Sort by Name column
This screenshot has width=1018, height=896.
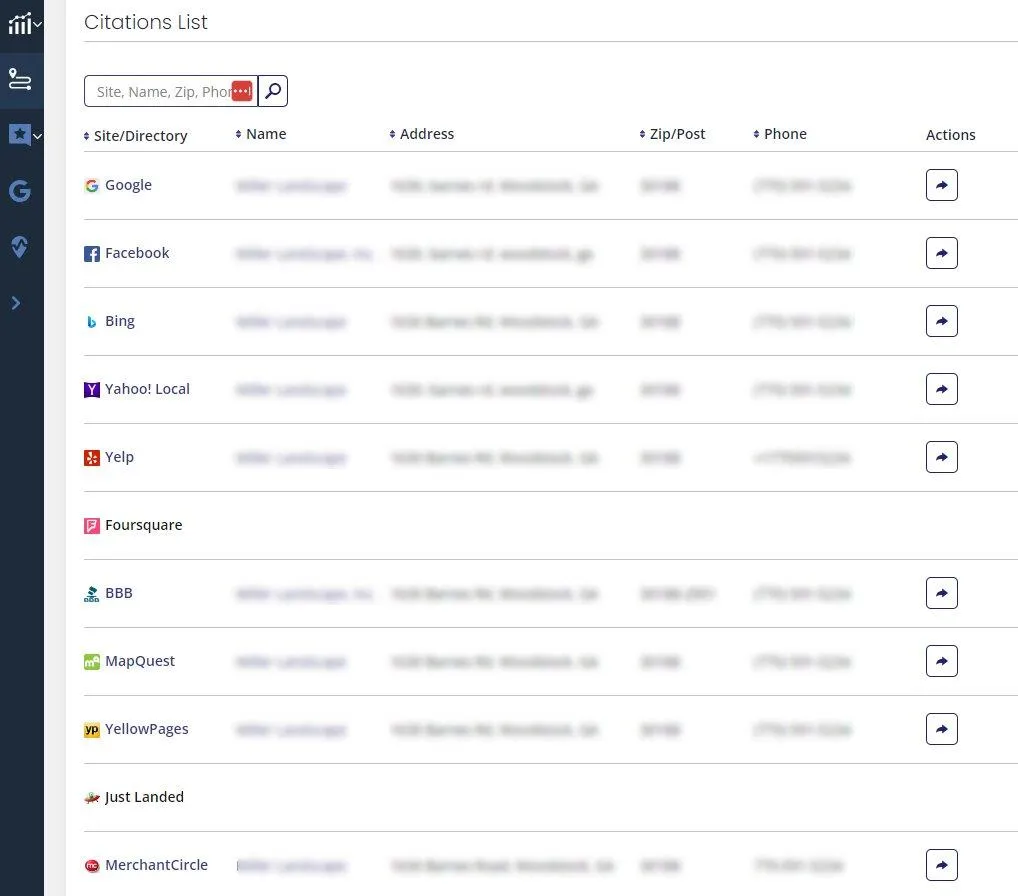coord(261,134)
